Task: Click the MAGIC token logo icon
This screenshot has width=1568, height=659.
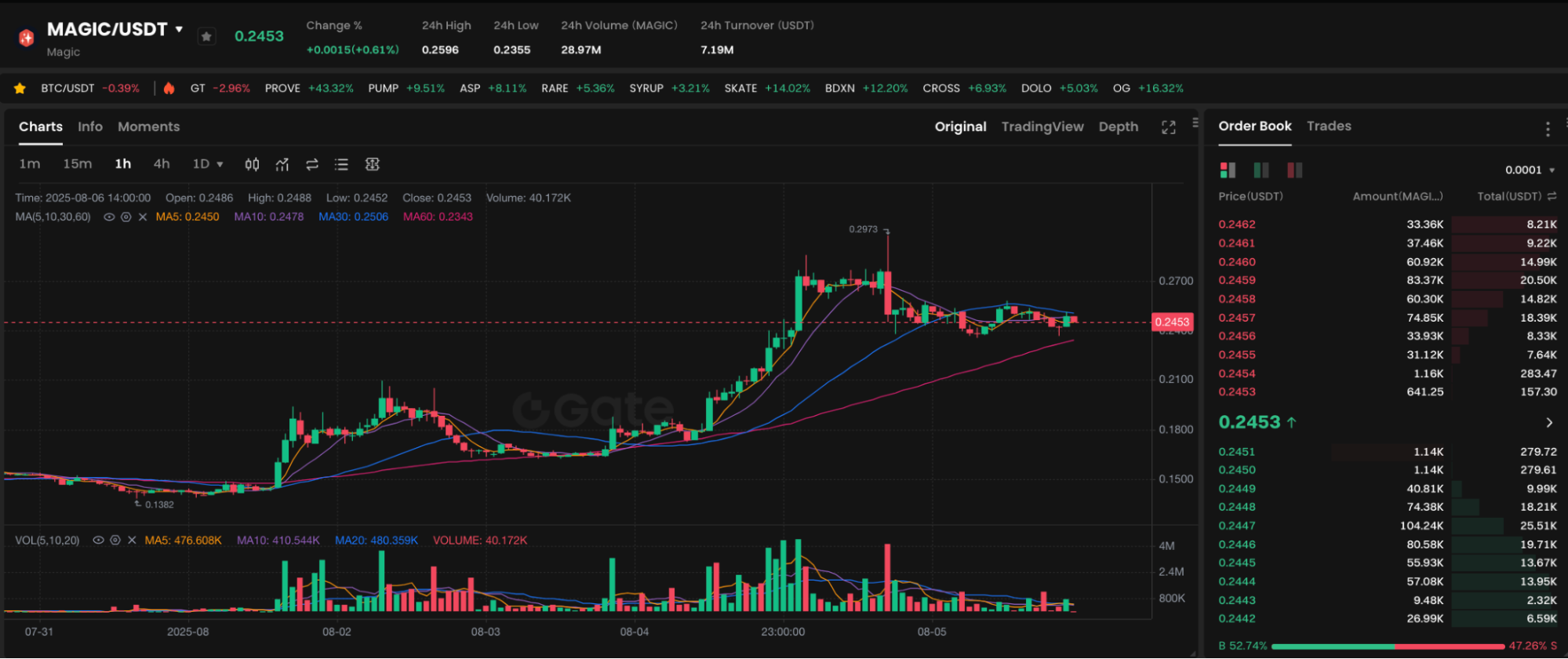Action: pos(26,37)
